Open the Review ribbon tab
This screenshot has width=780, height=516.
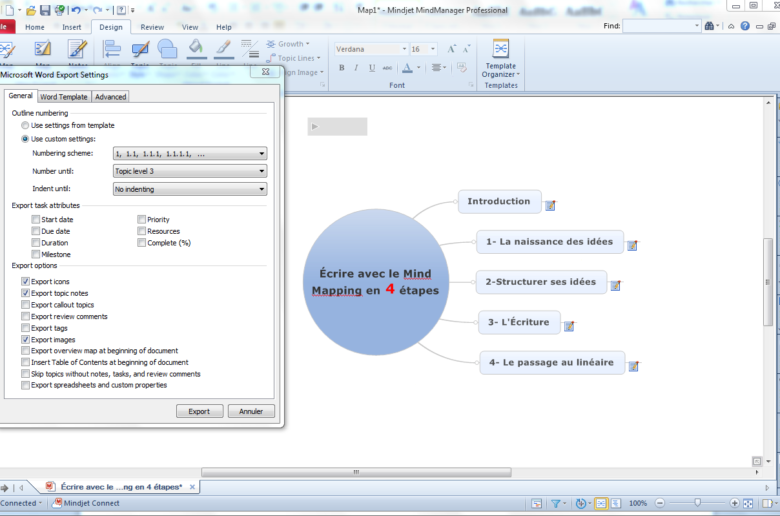coord(152,27)
